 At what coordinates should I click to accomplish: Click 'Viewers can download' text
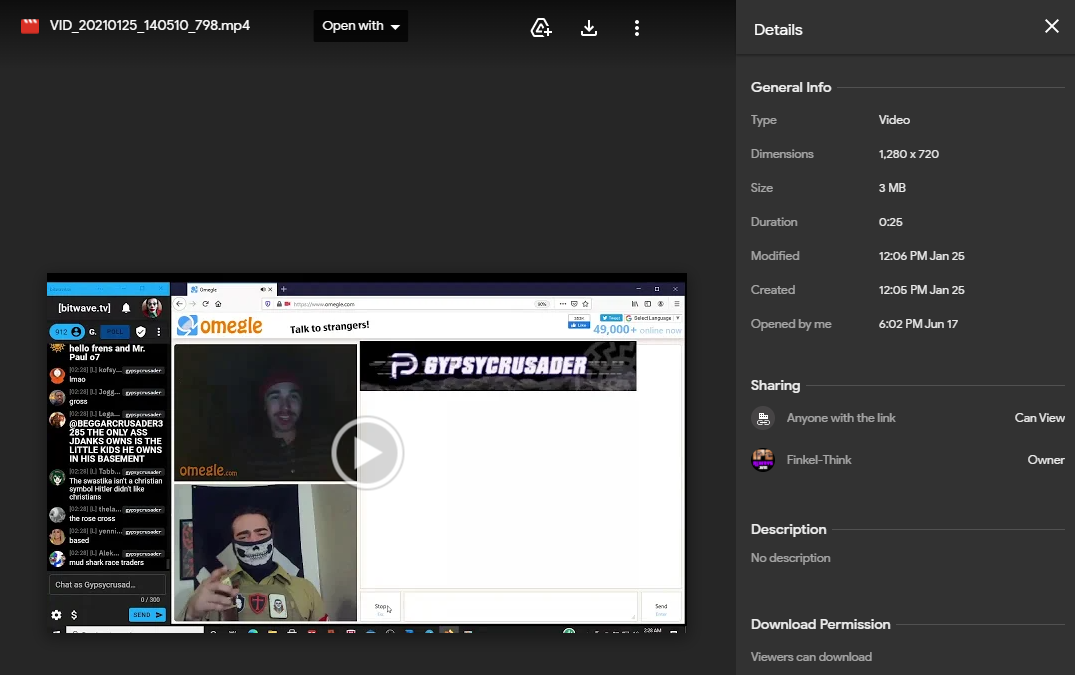coord(811,656)
